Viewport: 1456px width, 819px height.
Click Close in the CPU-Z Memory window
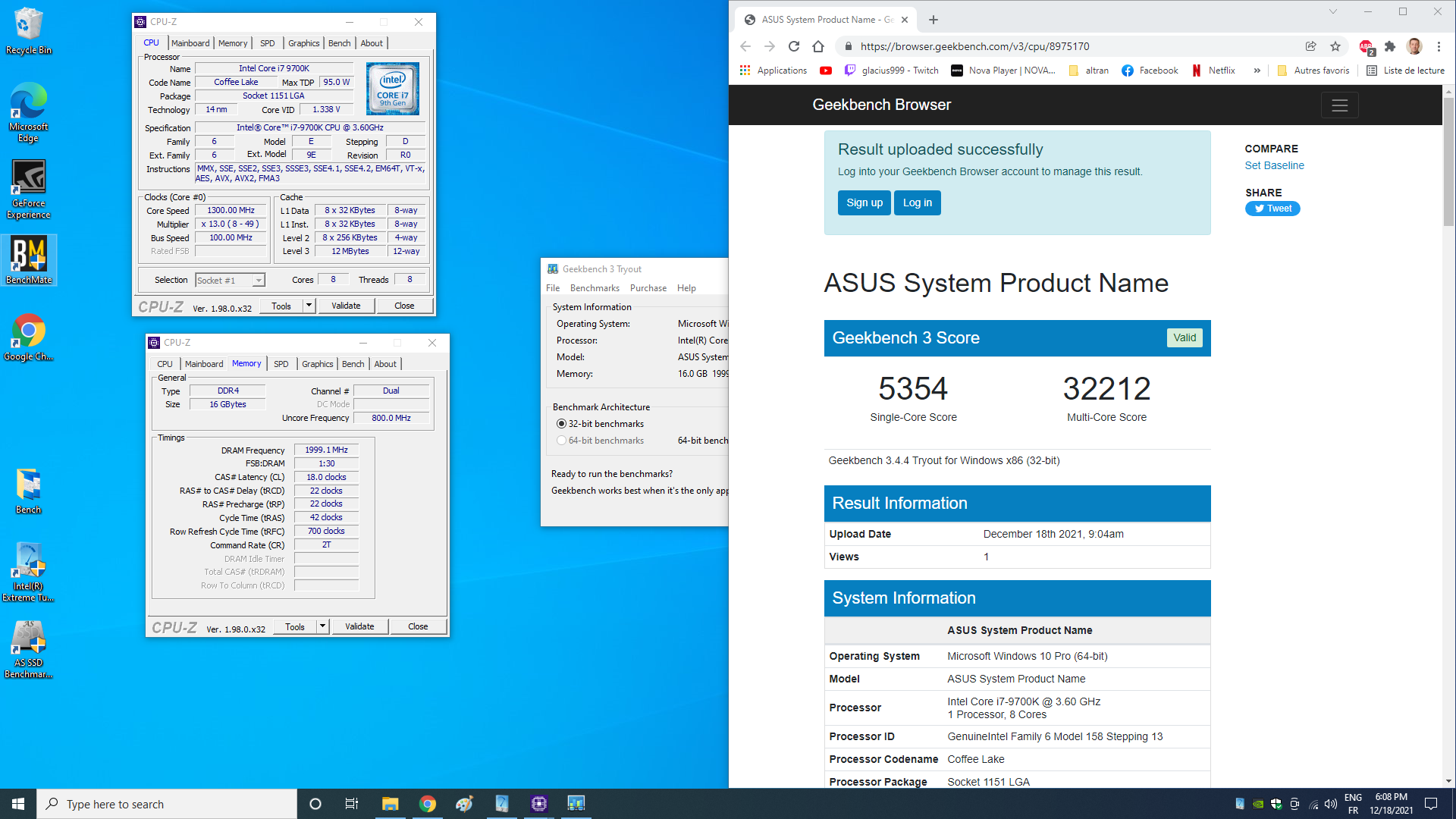tap(418, 626)
